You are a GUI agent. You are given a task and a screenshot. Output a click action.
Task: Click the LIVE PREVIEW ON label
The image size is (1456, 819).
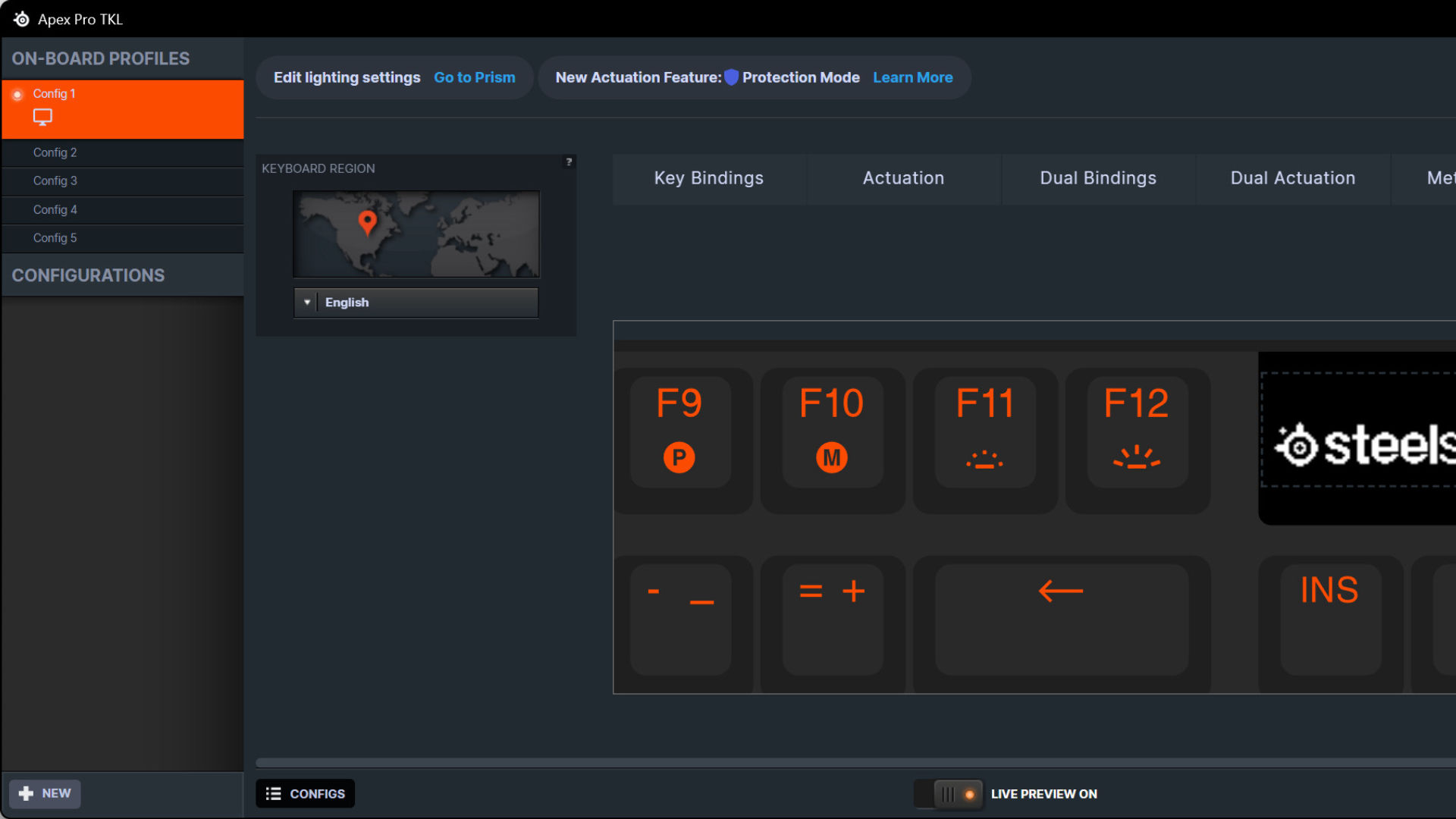click(1044, 794)
